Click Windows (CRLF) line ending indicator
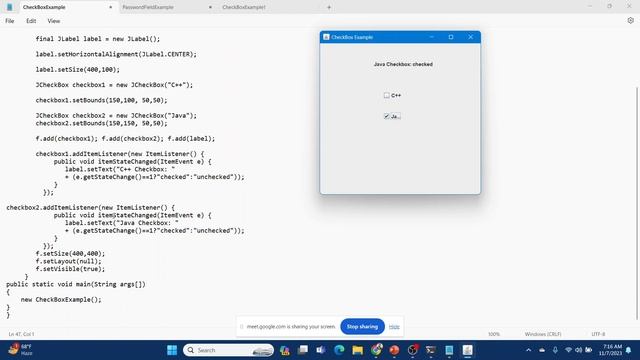This screenshot has width=640, height=360. coord(543,334)
